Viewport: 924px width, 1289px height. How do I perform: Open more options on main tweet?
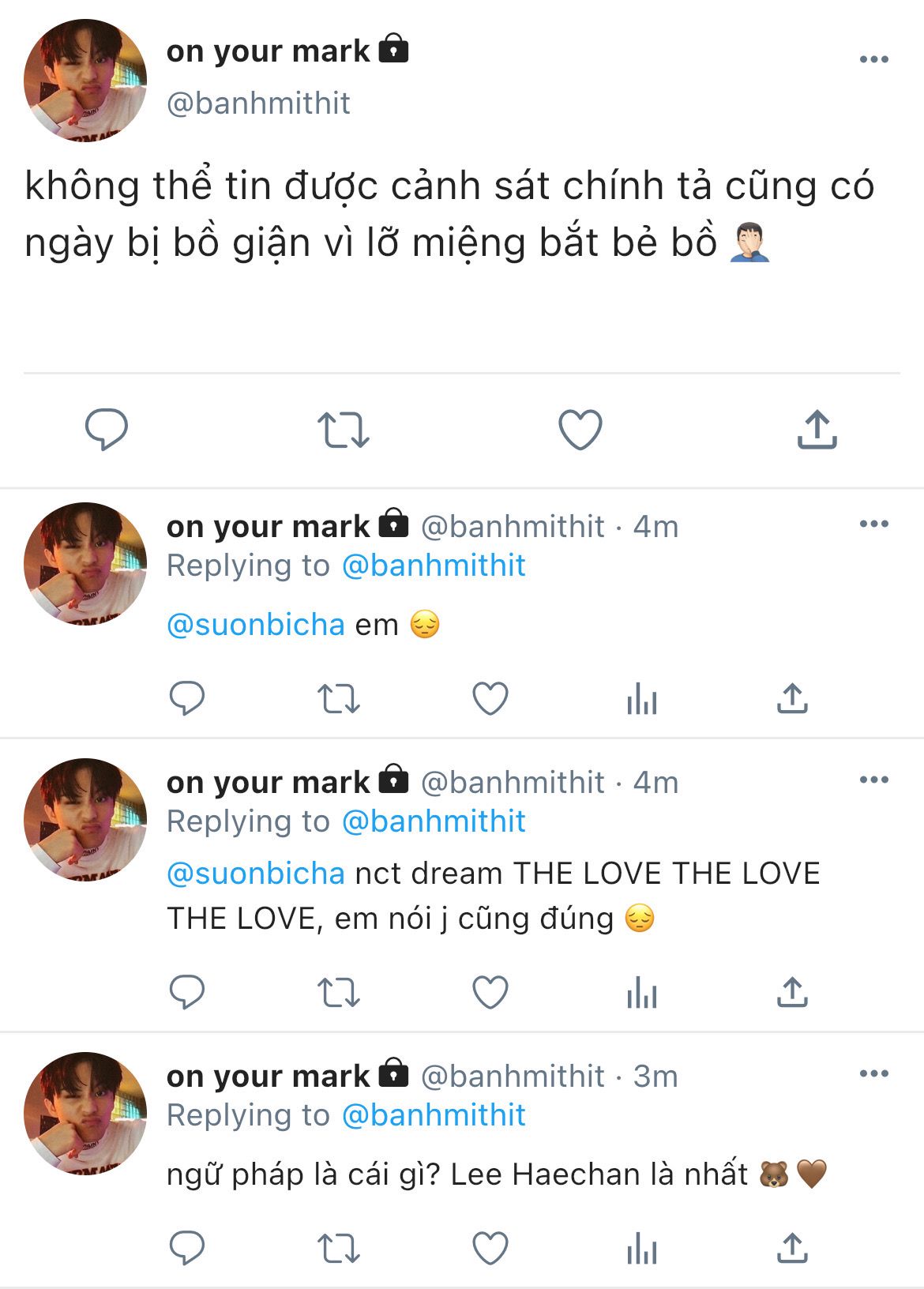coord(873,60)
